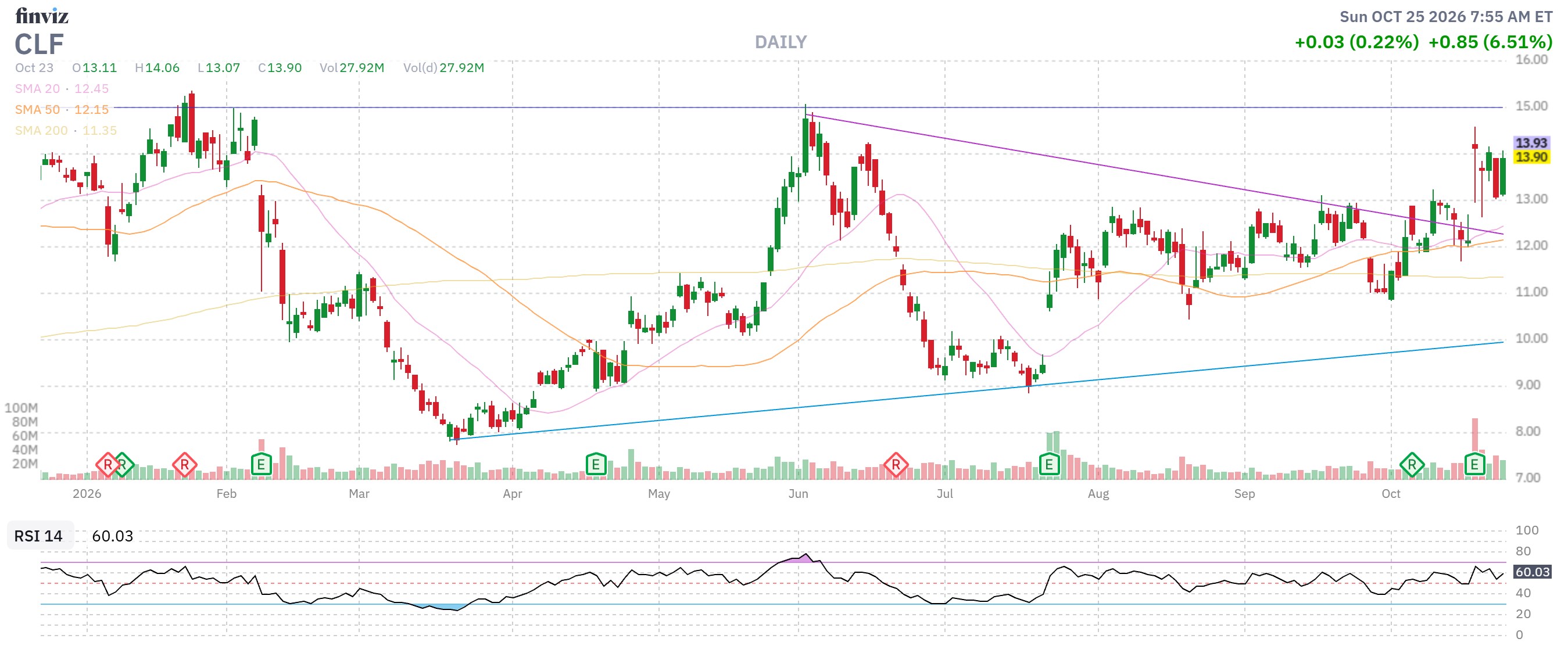Click the 13.93 price tag on the axis
This screenshot has height=653, width=1568.
[x=1531, y=143]
